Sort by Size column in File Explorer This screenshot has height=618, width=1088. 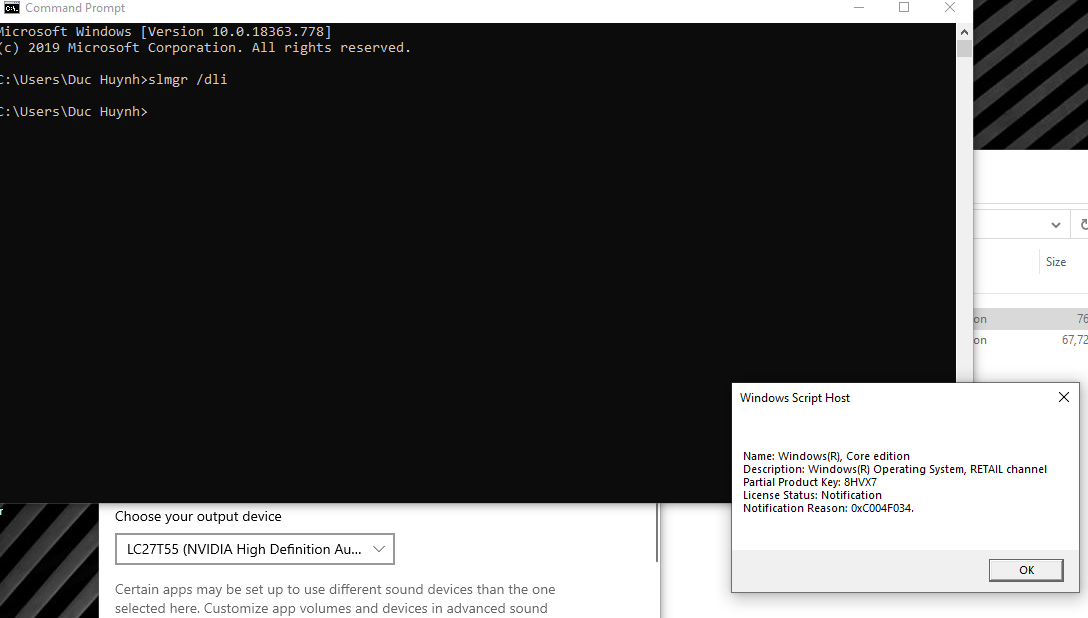coord(1055,261)
